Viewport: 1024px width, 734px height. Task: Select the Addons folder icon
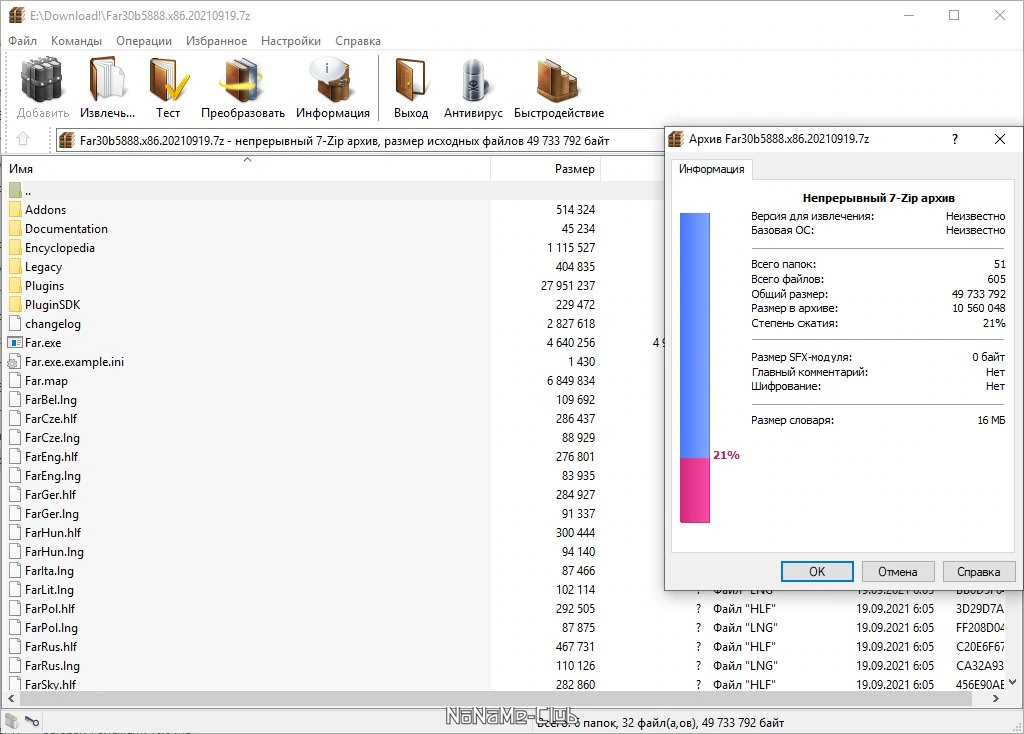[16, 210]
